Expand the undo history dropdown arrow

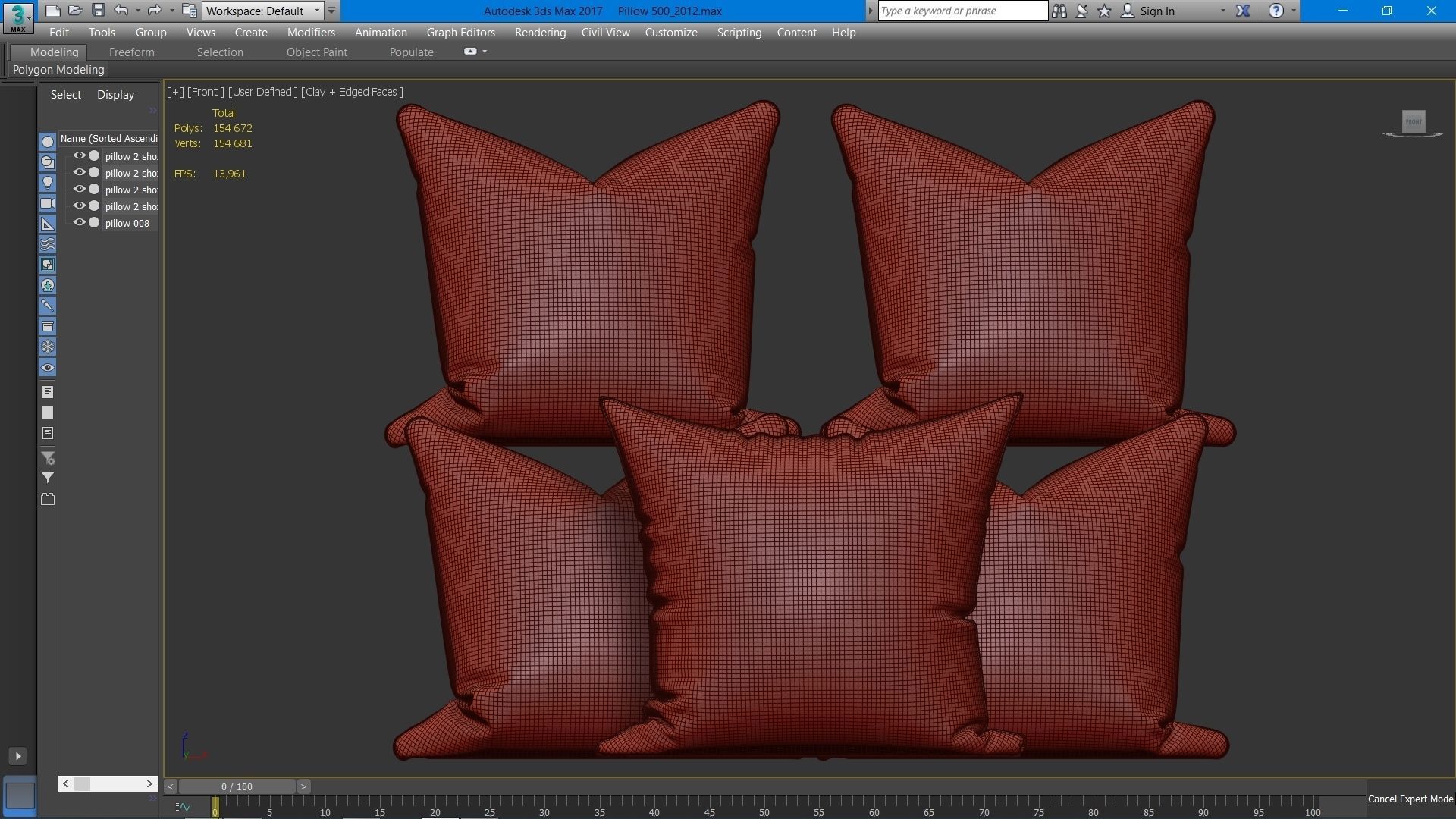[137, 11]
